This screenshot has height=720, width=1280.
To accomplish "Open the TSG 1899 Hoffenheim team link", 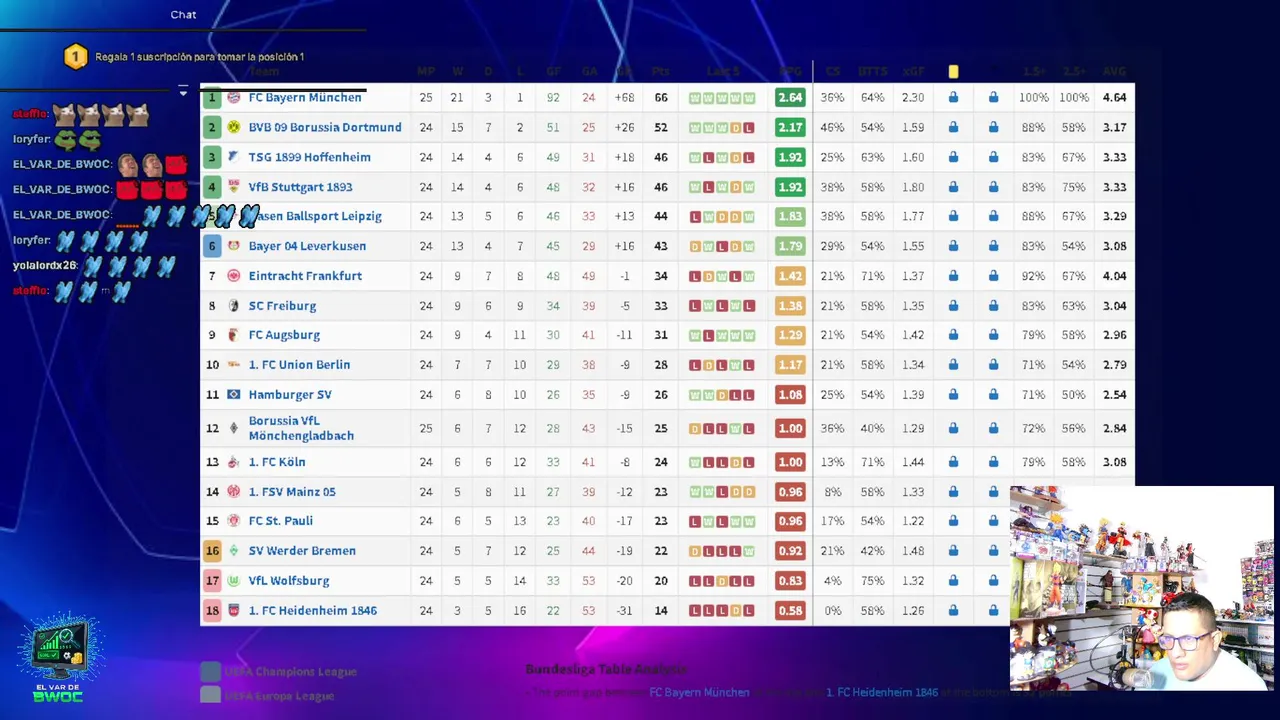I will click(309, 157).
